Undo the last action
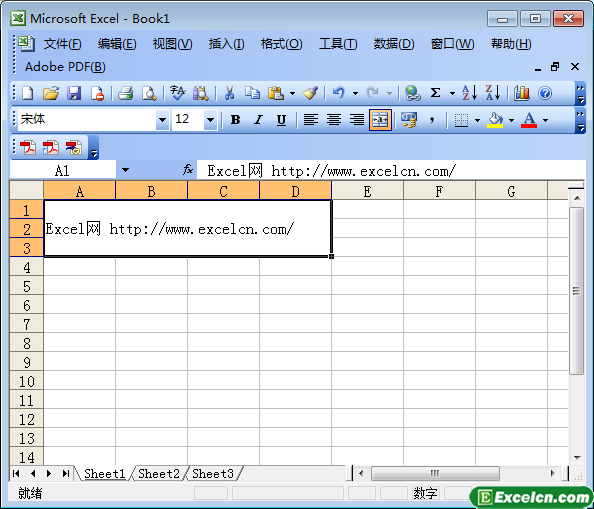 click(338, 93)
